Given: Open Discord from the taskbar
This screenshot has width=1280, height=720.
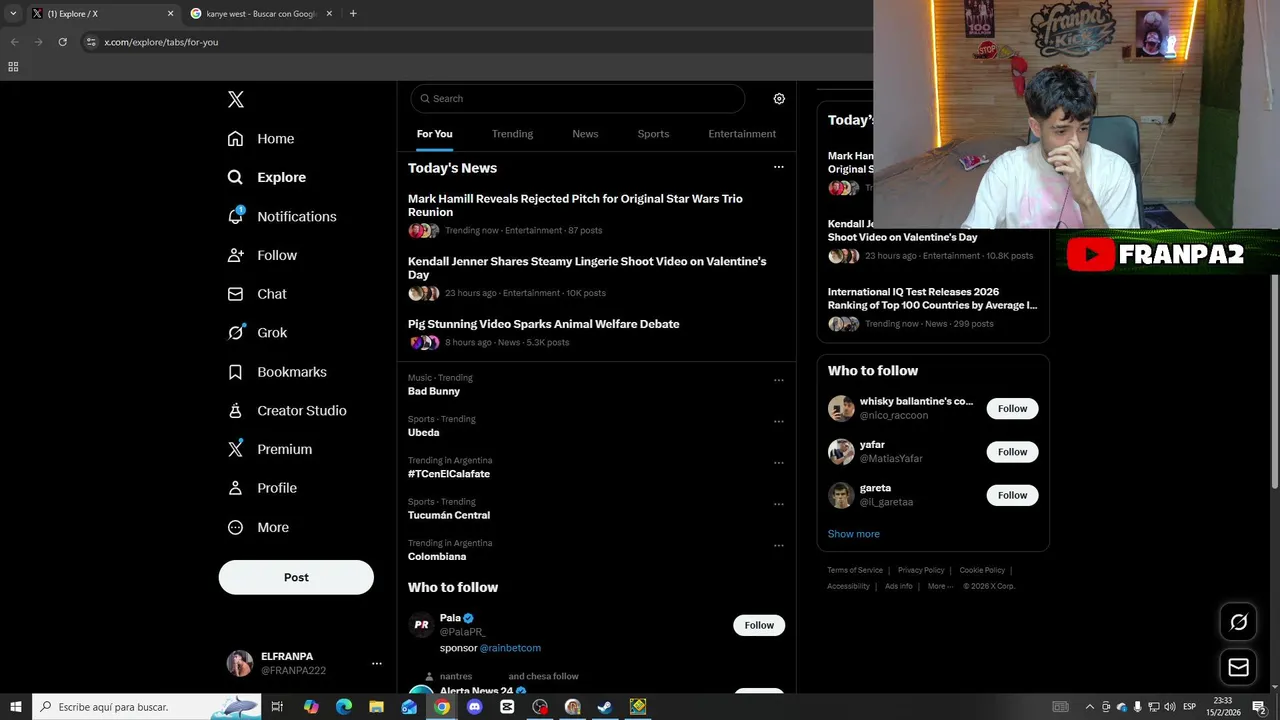Looking at the screenshot, I should pyautogui.click(x=475, y=707).
